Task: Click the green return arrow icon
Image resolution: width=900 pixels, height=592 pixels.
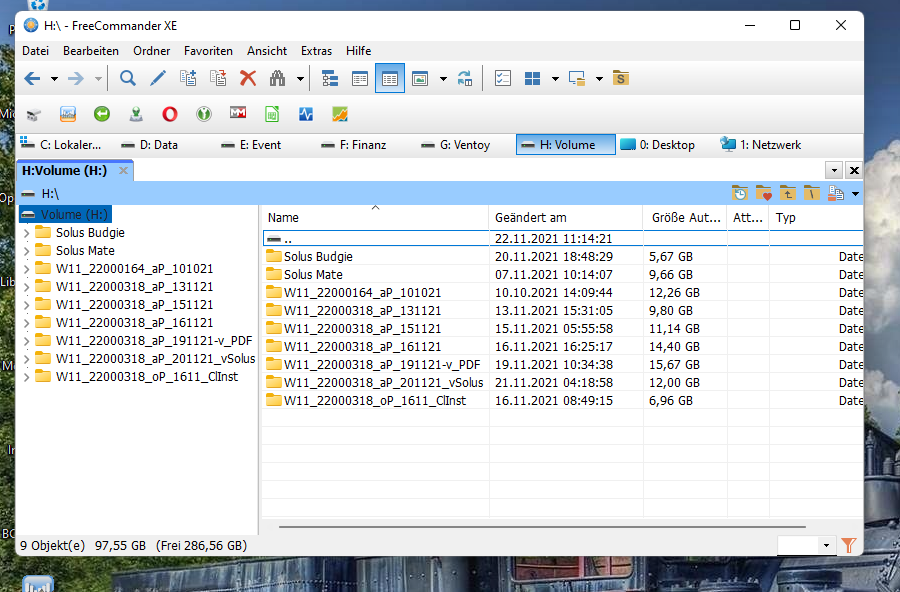Action: 102,114
